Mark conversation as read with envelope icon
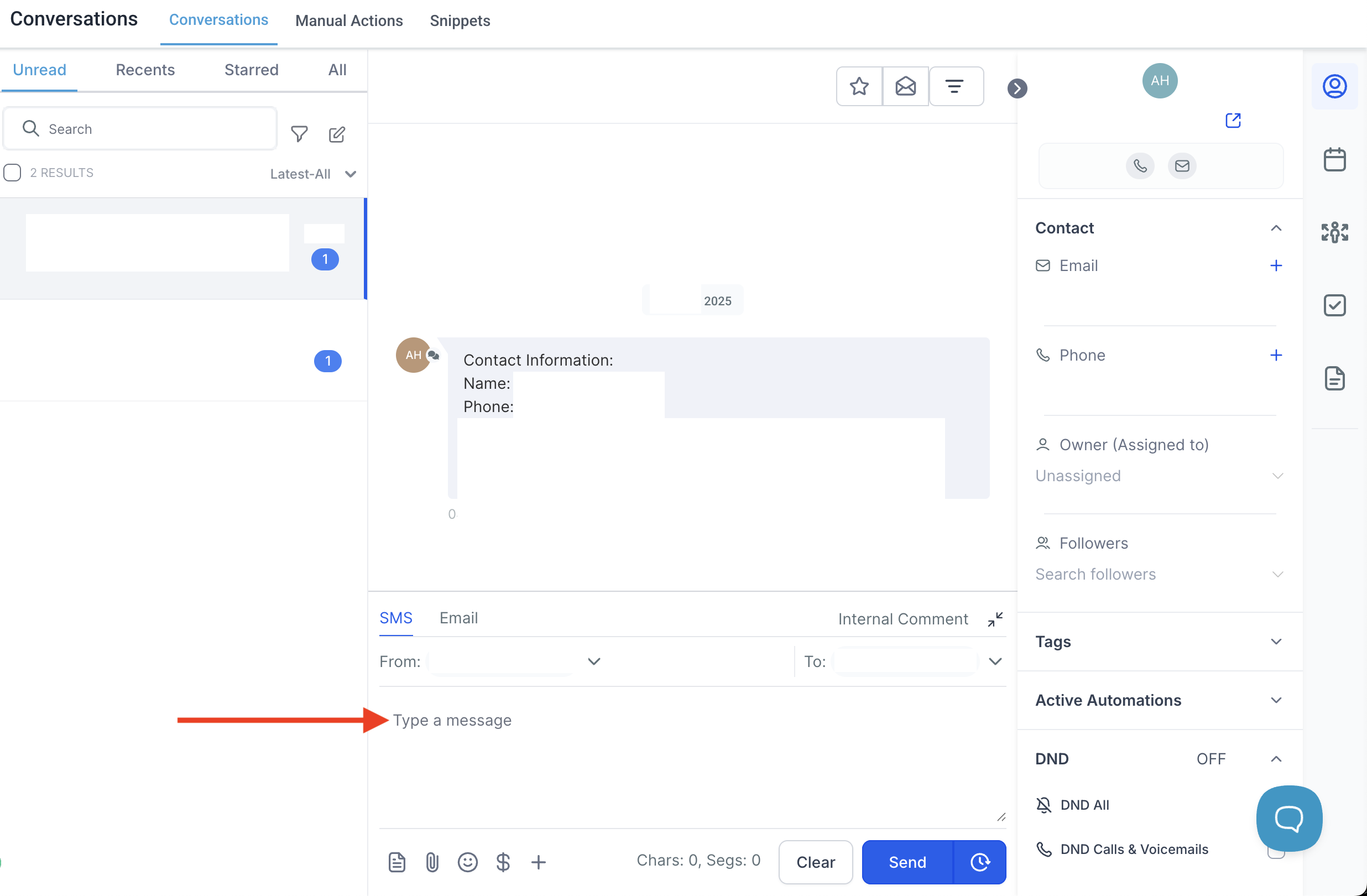 point(905,87)
